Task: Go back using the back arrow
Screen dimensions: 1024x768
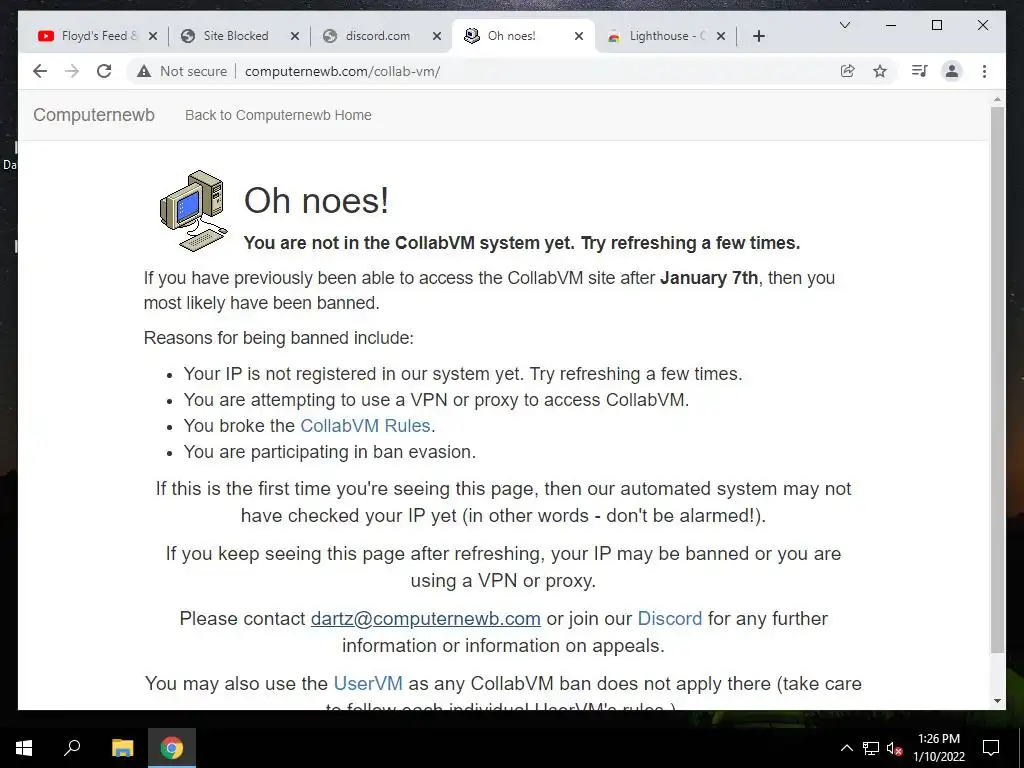Action: pyautogui.click(x=40, y=71)
